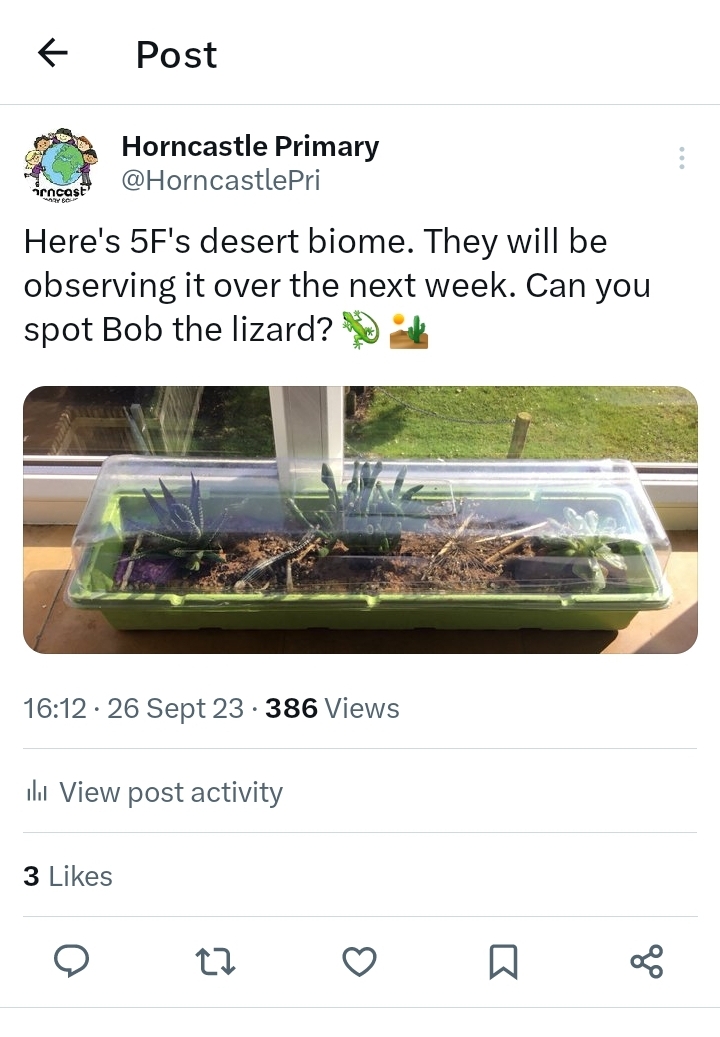Tap the 16:12 · 26 Sept 23 timestamp
720x1037 pixels.
(x=134, y=708)
